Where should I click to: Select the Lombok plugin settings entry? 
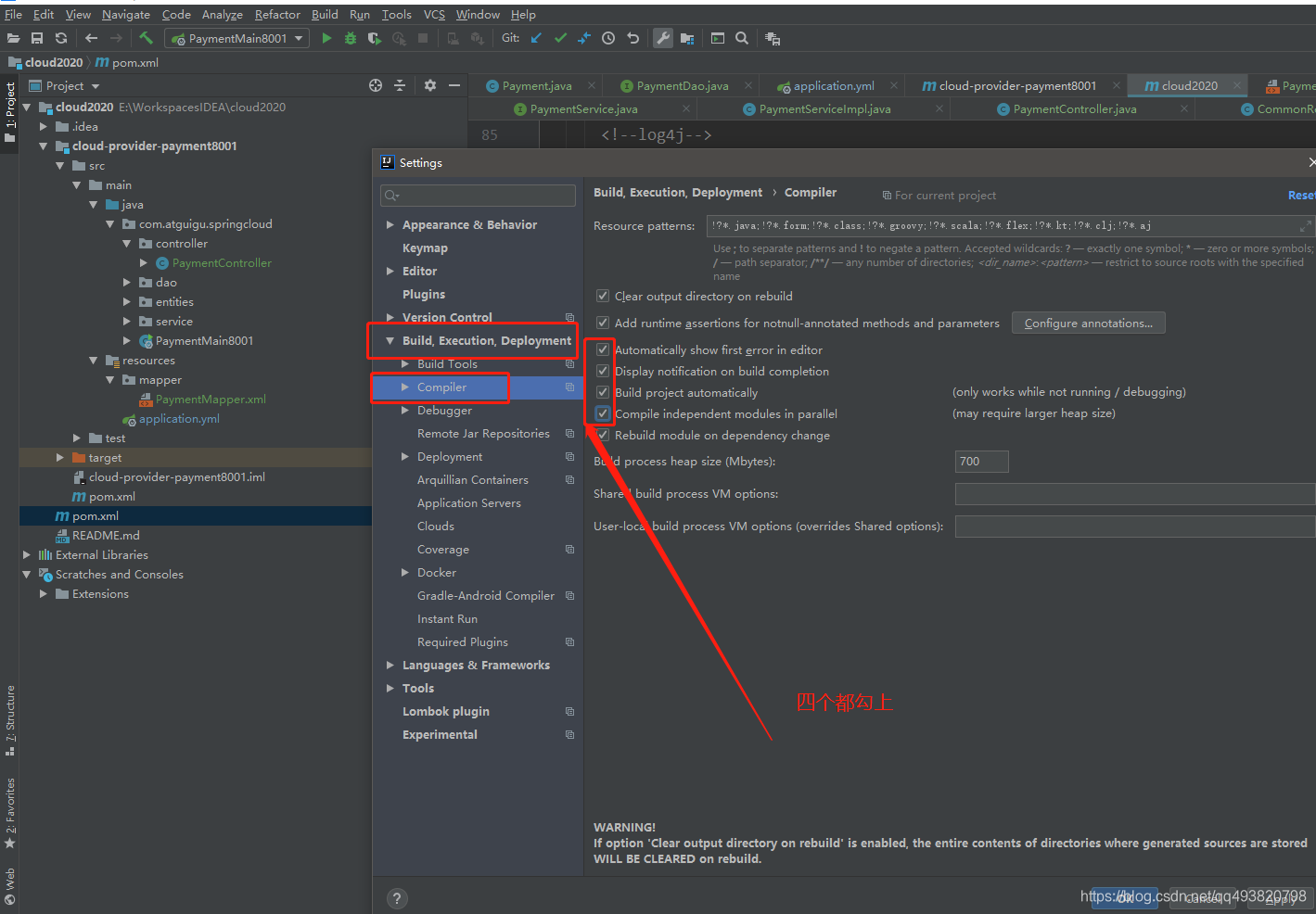pyautogui.click(x=445, y=711)
